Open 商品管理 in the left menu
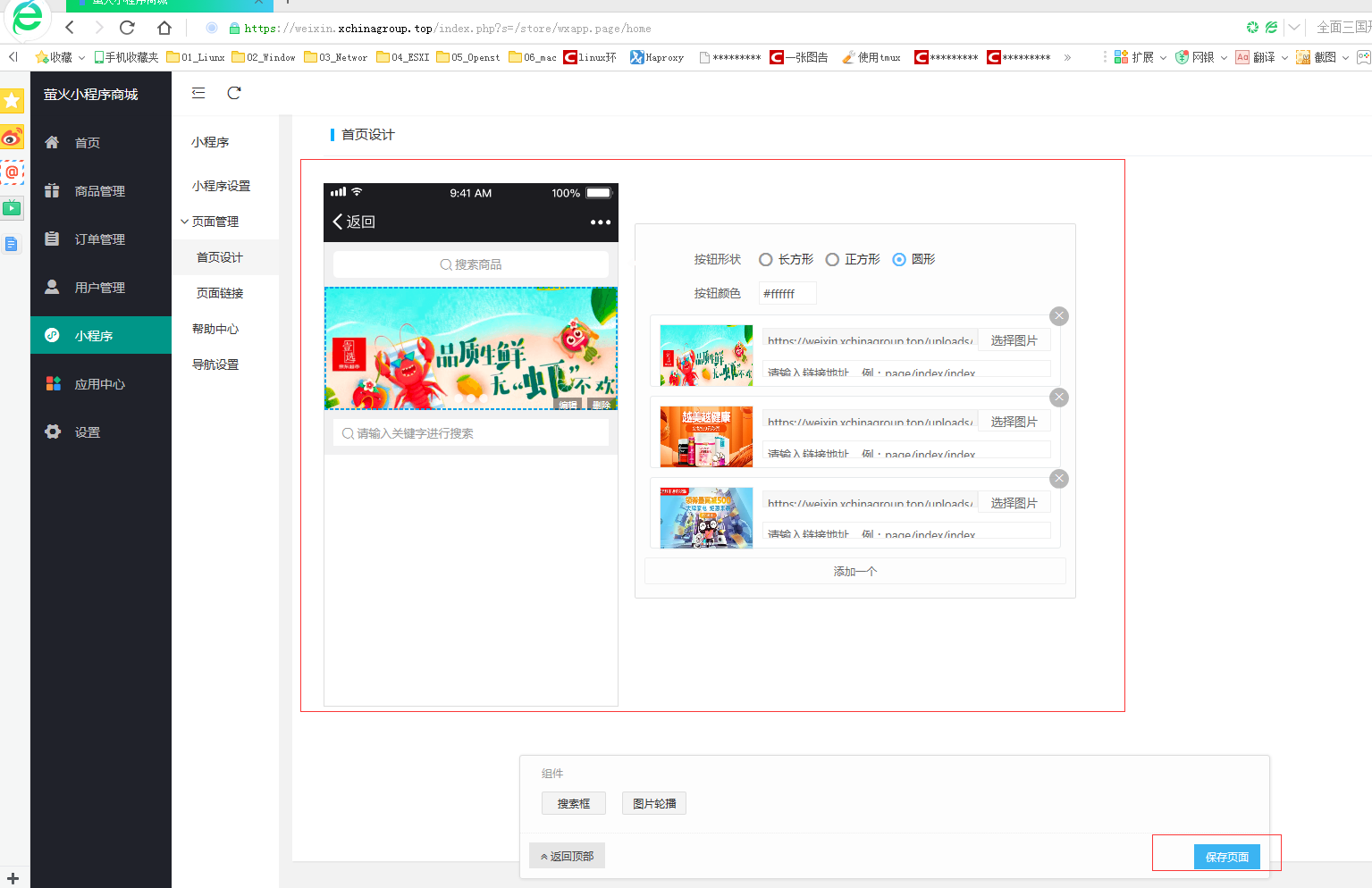This screenshot has width=1372, height=888. click(x=99, y=191)
